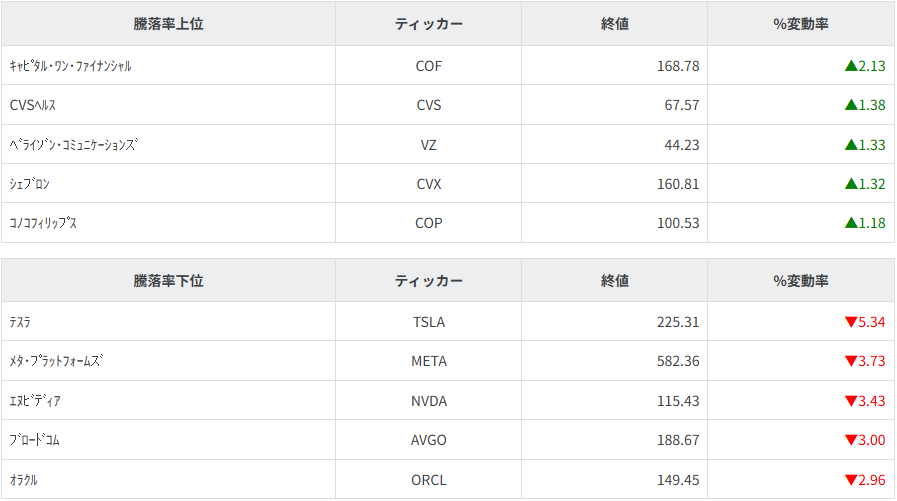The image size is (897, 501).
Task: Click the red down arrow beside 5.34
Action: pos(851,322)
